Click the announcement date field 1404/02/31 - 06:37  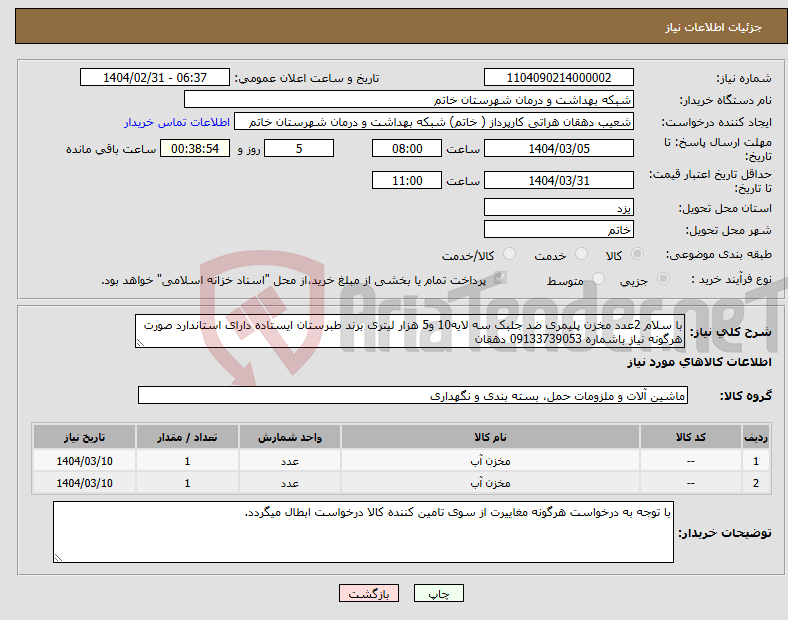pos(155,77)
